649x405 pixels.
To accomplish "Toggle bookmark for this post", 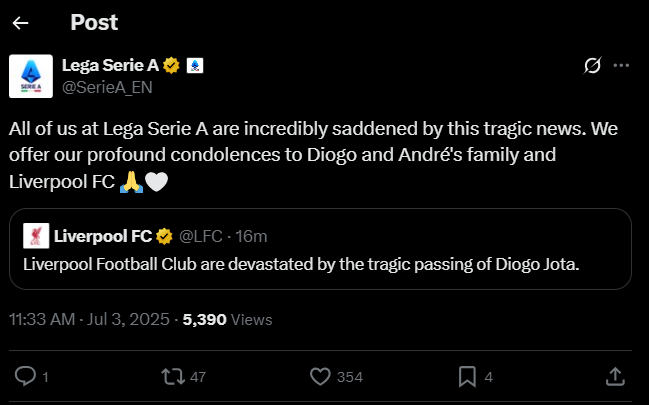I will pos(467,377).
